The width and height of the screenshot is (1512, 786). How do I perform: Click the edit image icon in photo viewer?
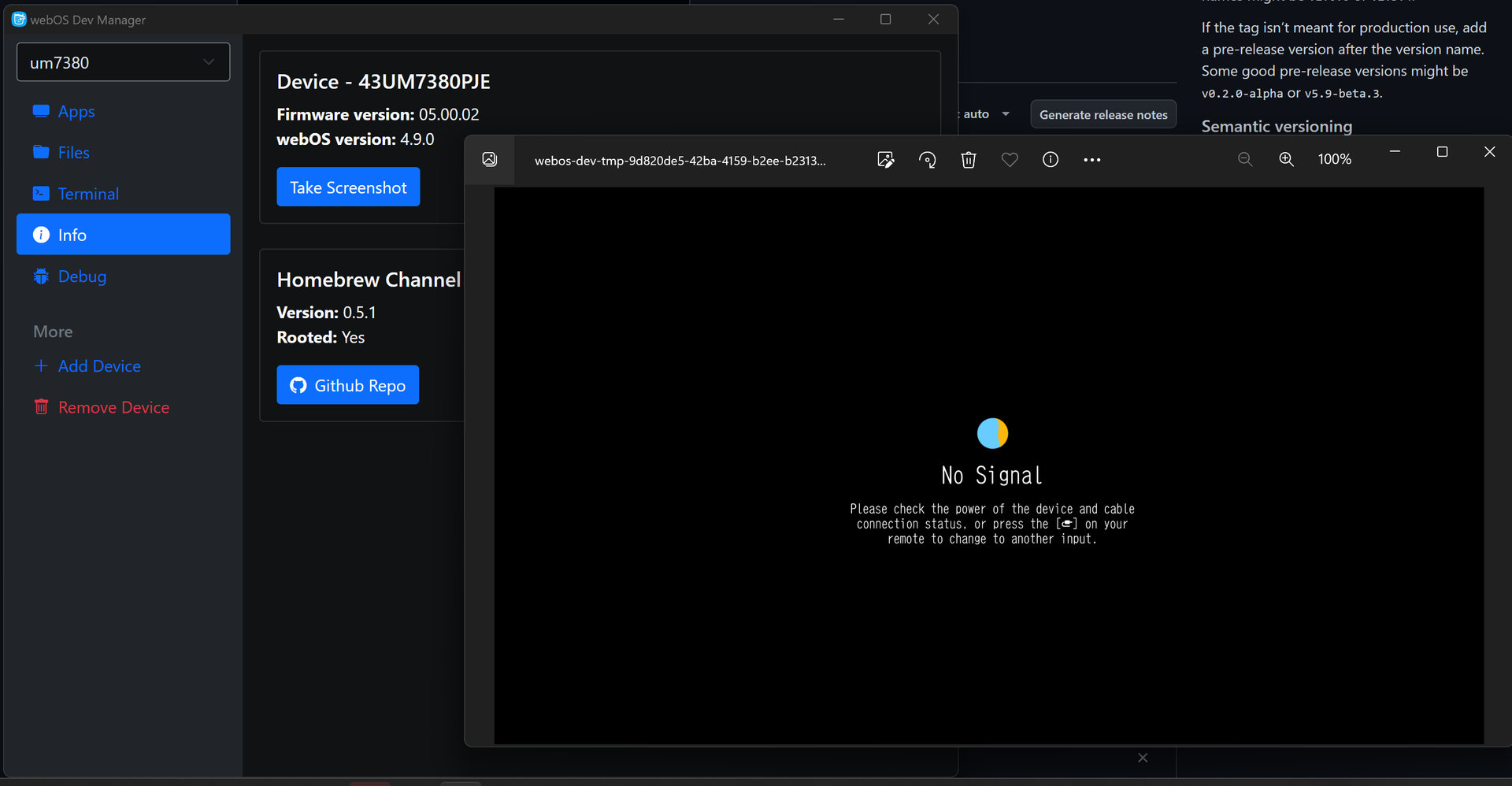pos(886,160)
